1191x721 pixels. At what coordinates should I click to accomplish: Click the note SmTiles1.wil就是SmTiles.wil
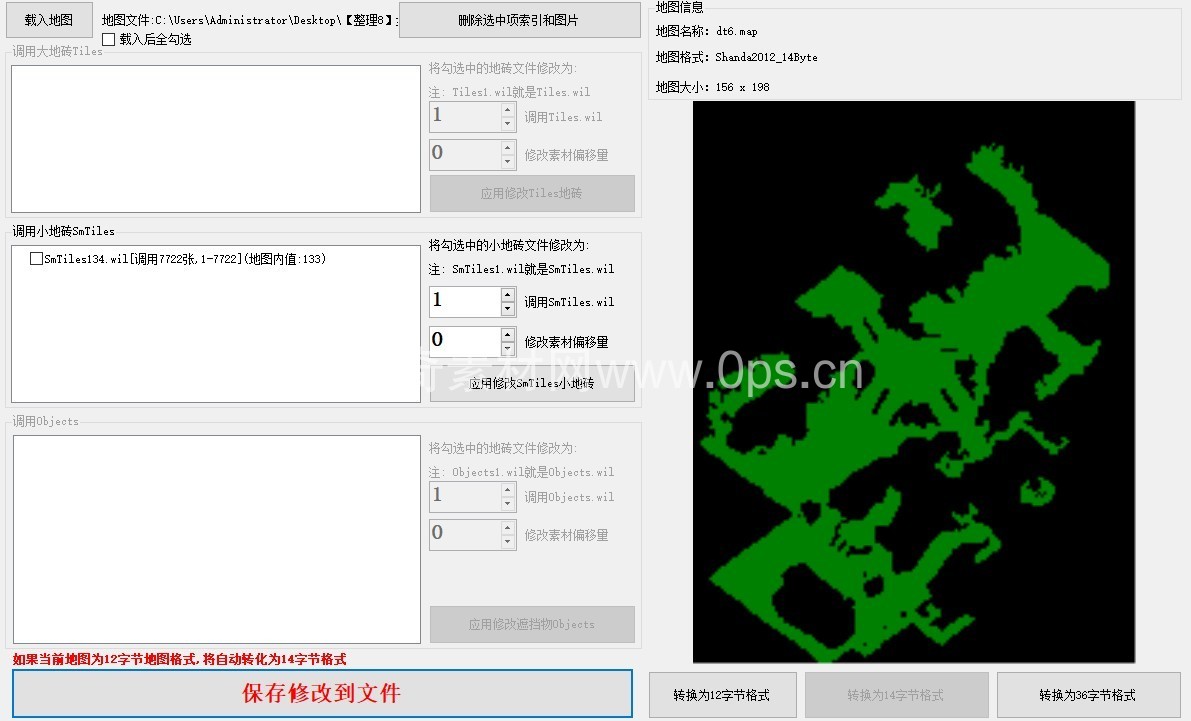click(x=521, y=269)
